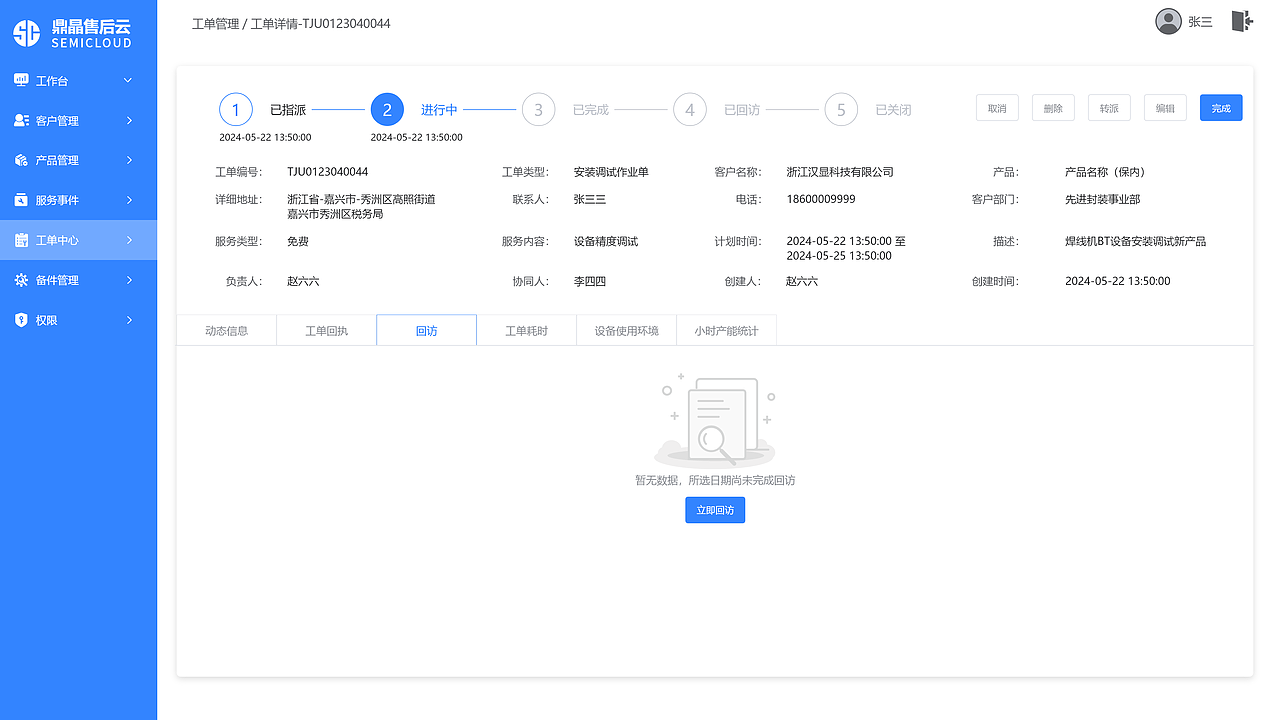Click the 编辑 button
Viewport: 1280px width, 720px height.
coord(1164,107)
